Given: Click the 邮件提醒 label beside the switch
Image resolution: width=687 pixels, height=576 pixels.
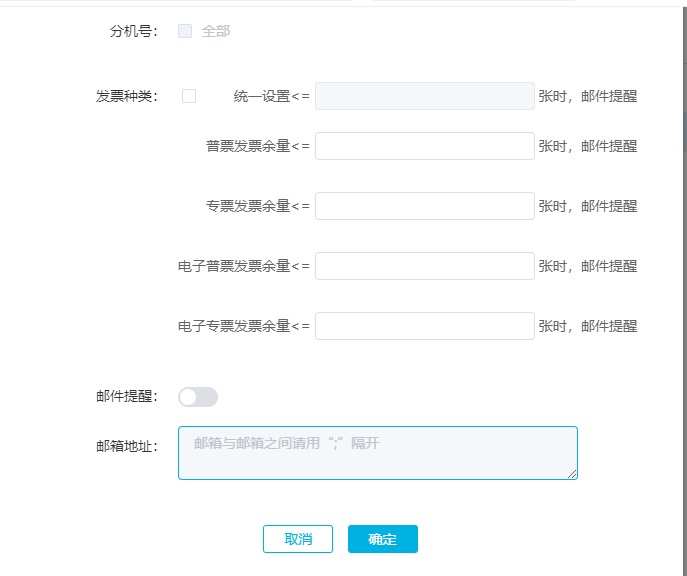Looking at the screenshot, I should tap(127, 396).
